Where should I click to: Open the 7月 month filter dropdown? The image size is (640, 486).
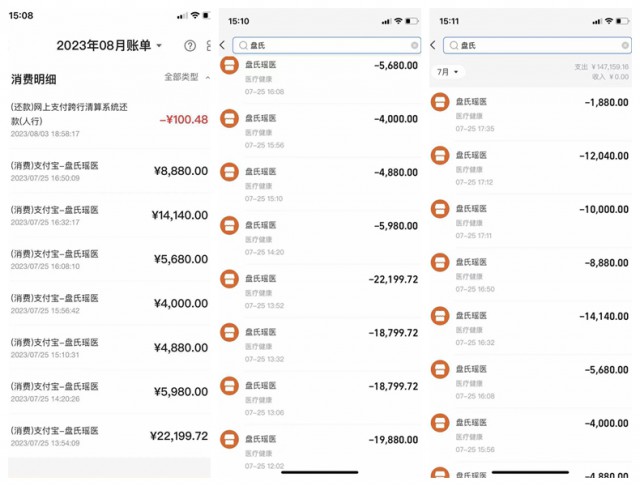click(447, 72)
